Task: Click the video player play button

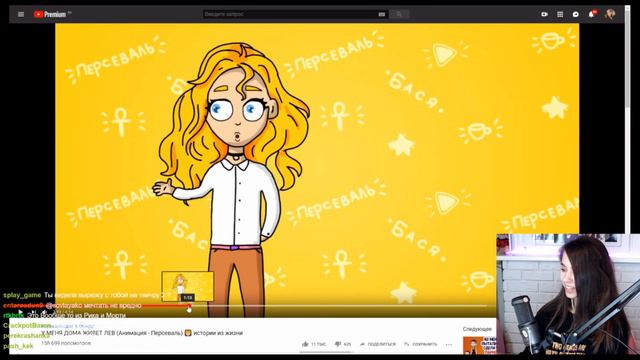Action: click(20, 313)
